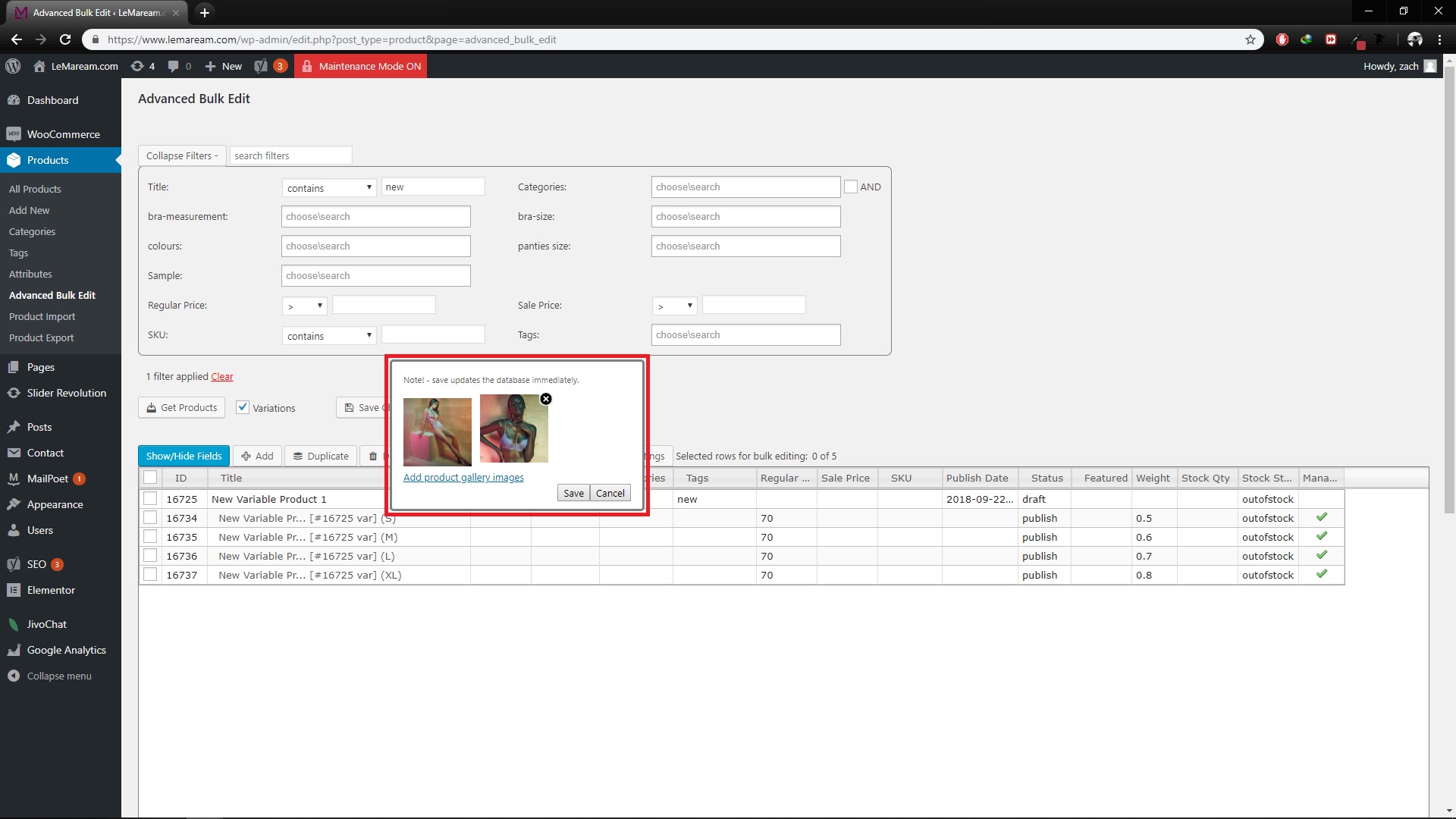Click the first gallery thumbnail image
Viewport: 1456px width, 819px height.
click(x=437, y=431)
